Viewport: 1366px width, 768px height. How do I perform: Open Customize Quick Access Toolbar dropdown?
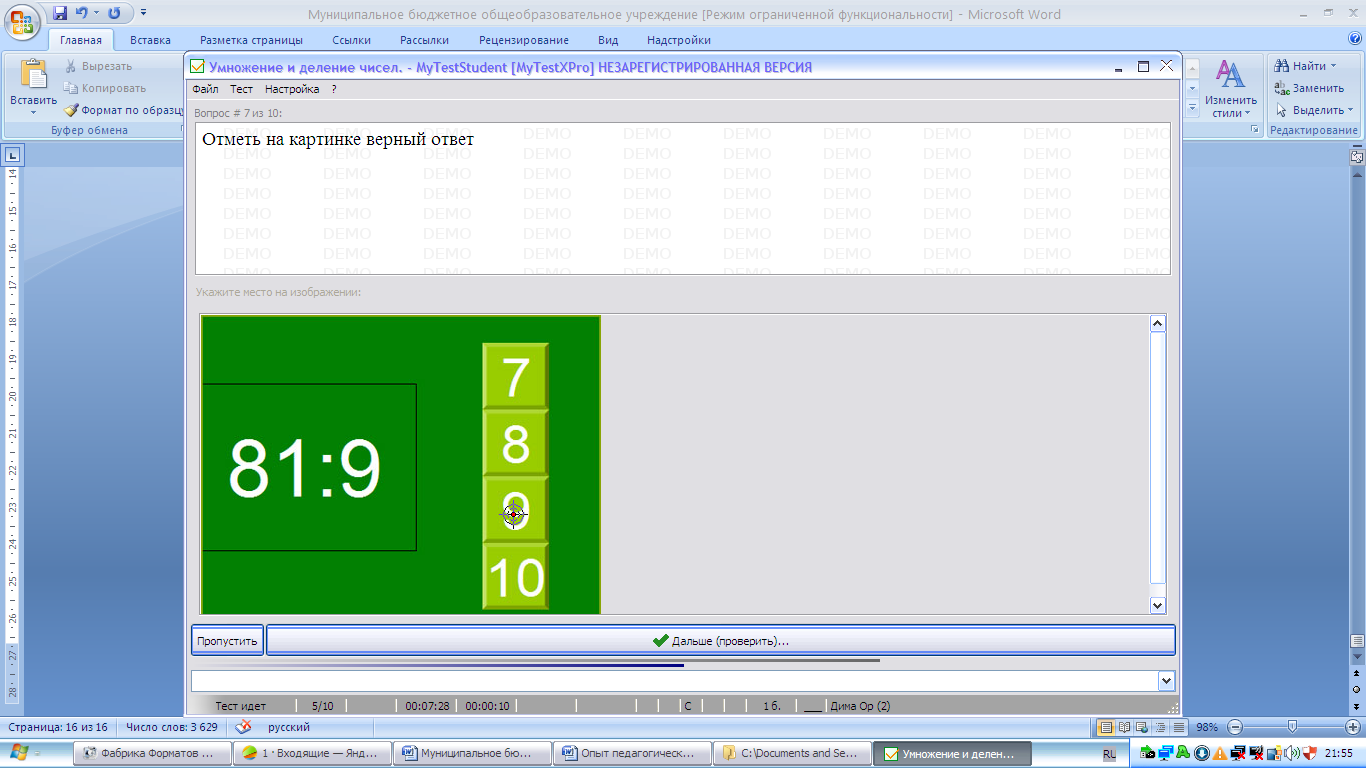click(x=143, y=13)
